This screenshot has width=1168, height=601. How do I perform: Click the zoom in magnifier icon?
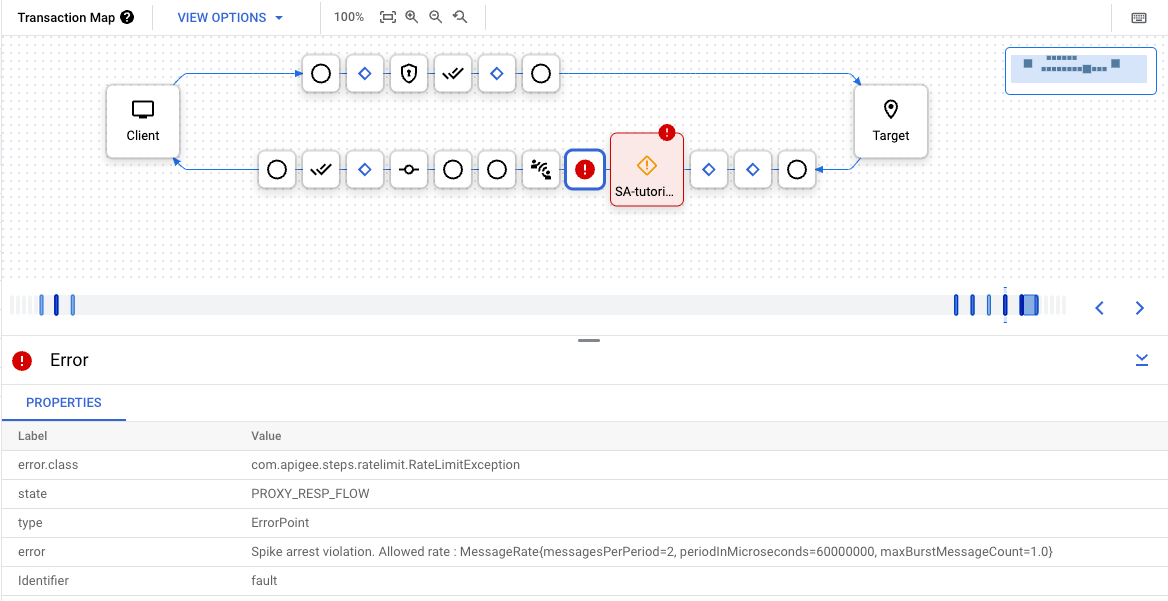tap(411, 17)
